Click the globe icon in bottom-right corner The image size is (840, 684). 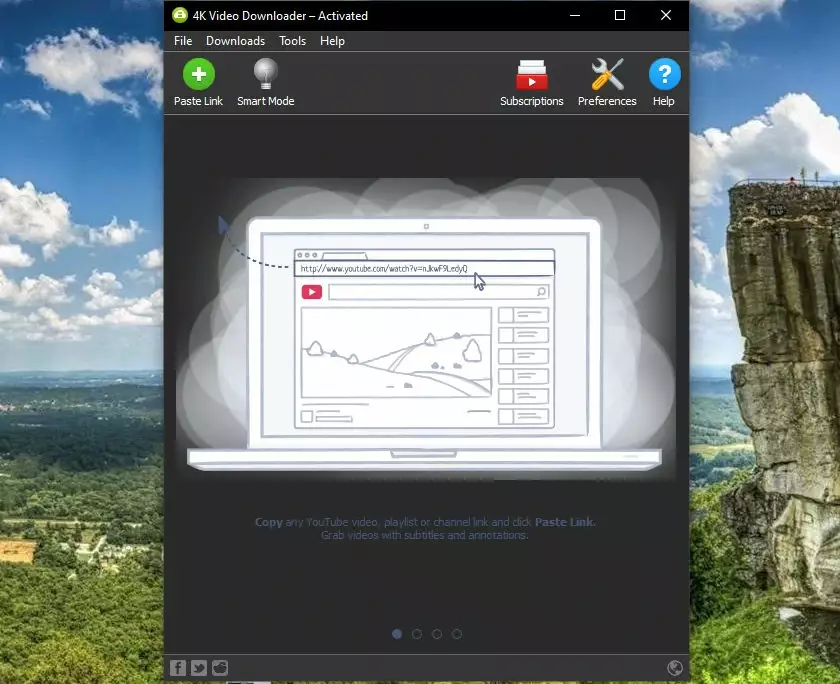point(675,668)
